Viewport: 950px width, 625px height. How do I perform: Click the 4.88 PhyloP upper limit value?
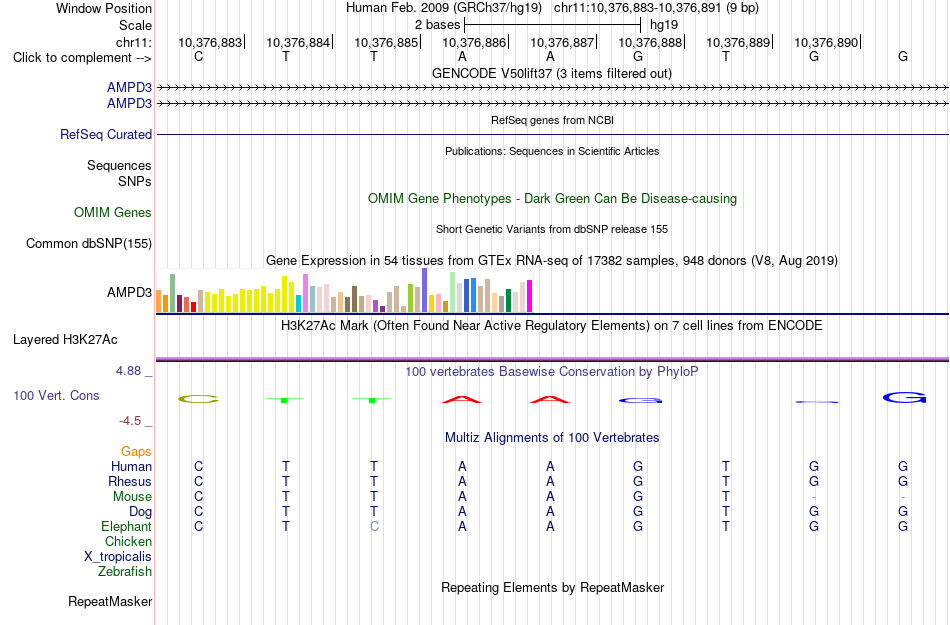pos(129,371)
